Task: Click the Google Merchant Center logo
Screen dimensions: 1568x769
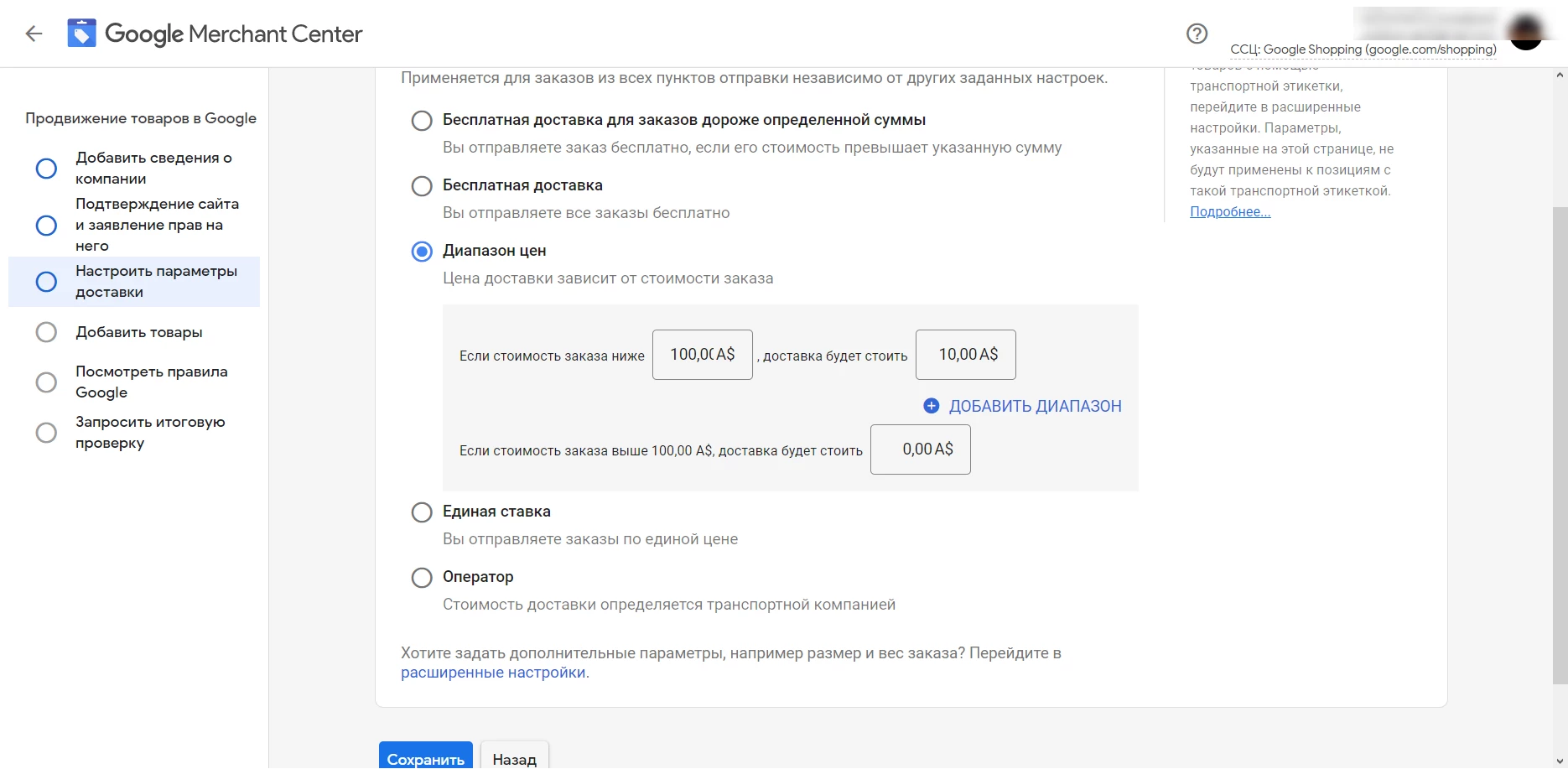Action: (x=215, y=34)
